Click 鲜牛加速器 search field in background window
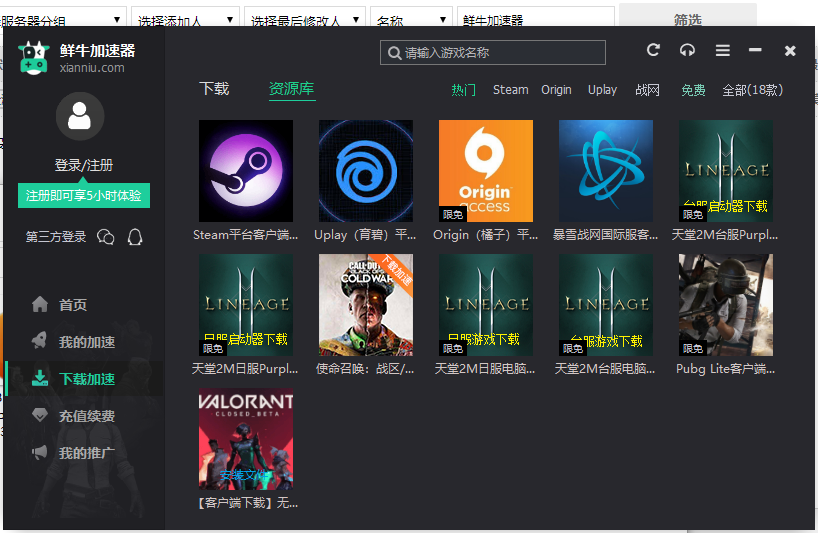 pos(536,19)
